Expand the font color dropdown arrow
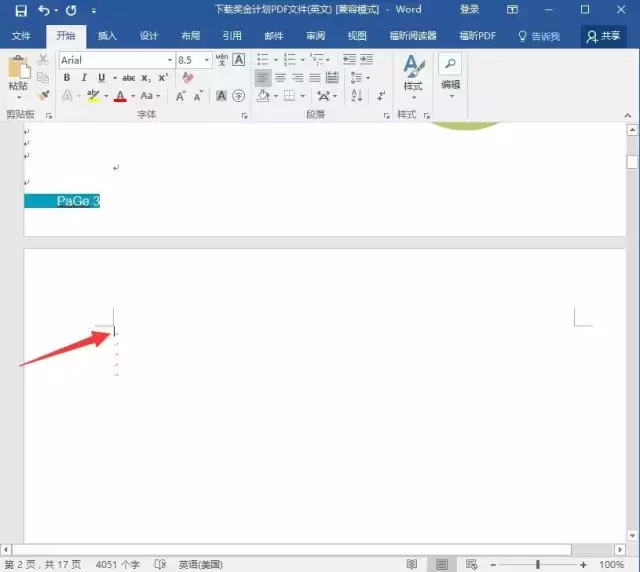 [x=133, y=96]
